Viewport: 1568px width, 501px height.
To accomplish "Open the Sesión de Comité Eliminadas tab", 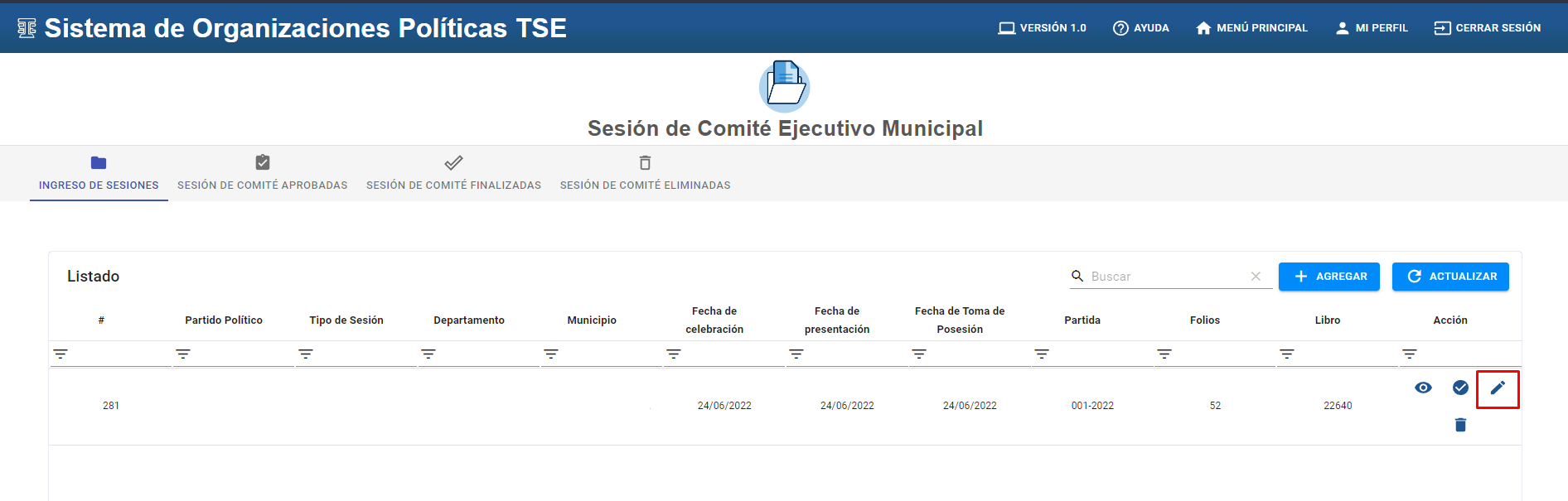I will coord(645,173).
